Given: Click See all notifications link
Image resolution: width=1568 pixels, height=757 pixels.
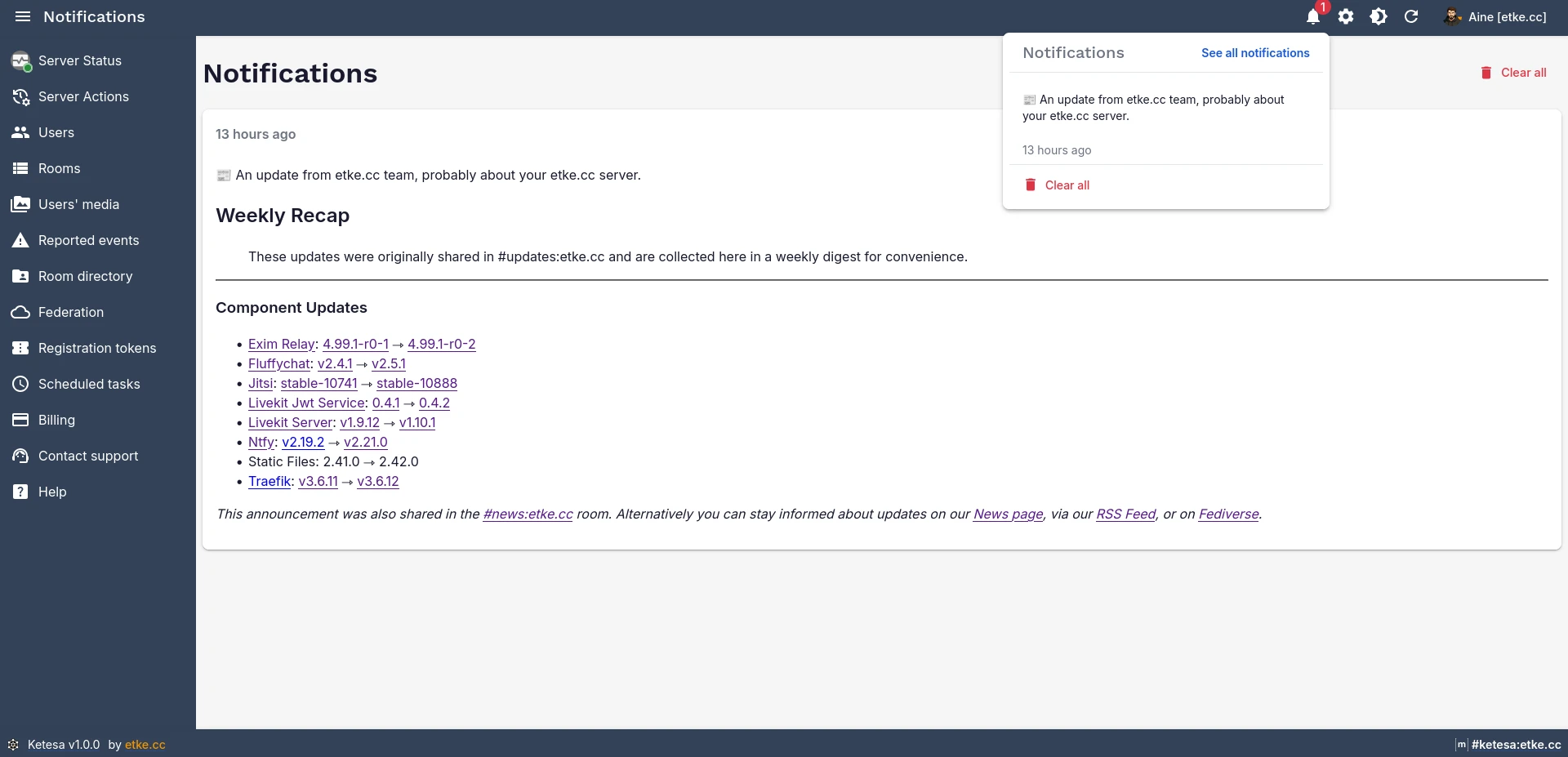Looking at the screenshot, I should [1255, 53].
